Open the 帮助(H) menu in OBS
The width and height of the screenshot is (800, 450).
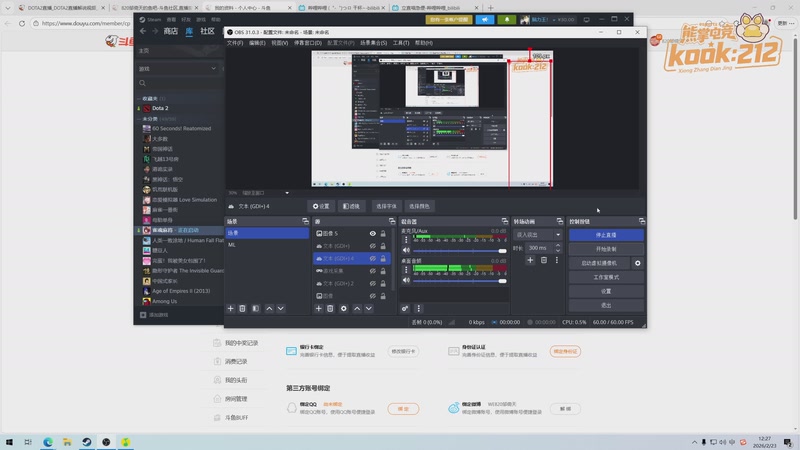point(423,43)
